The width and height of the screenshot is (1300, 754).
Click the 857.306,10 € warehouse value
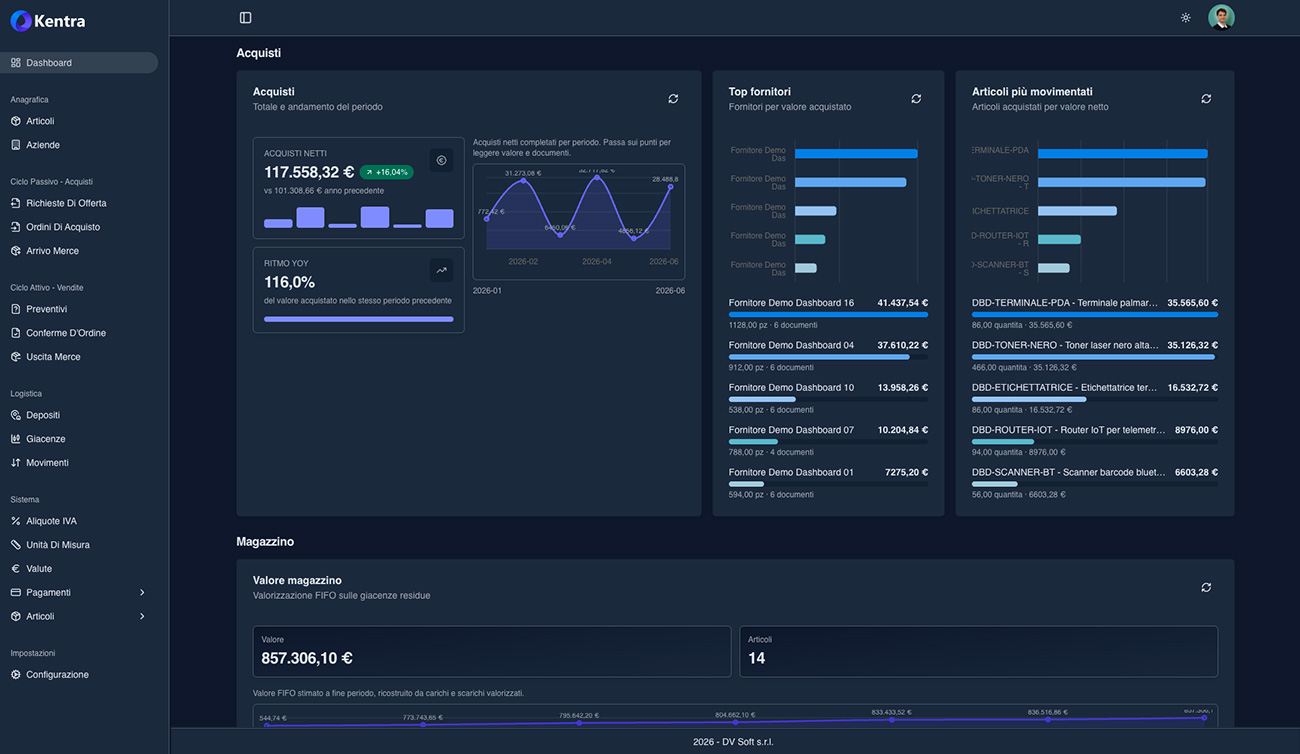pos(307,658)
